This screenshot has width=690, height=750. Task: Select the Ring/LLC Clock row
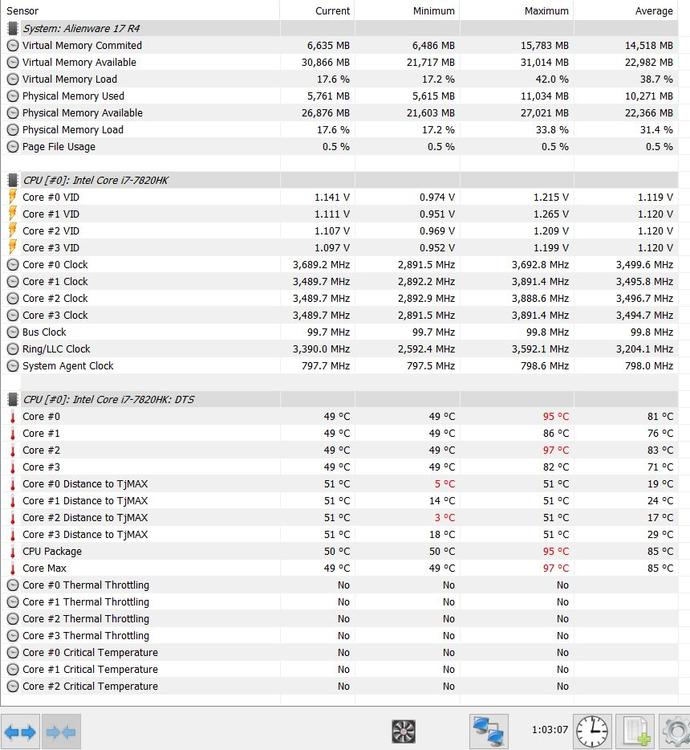coord(56,349)
